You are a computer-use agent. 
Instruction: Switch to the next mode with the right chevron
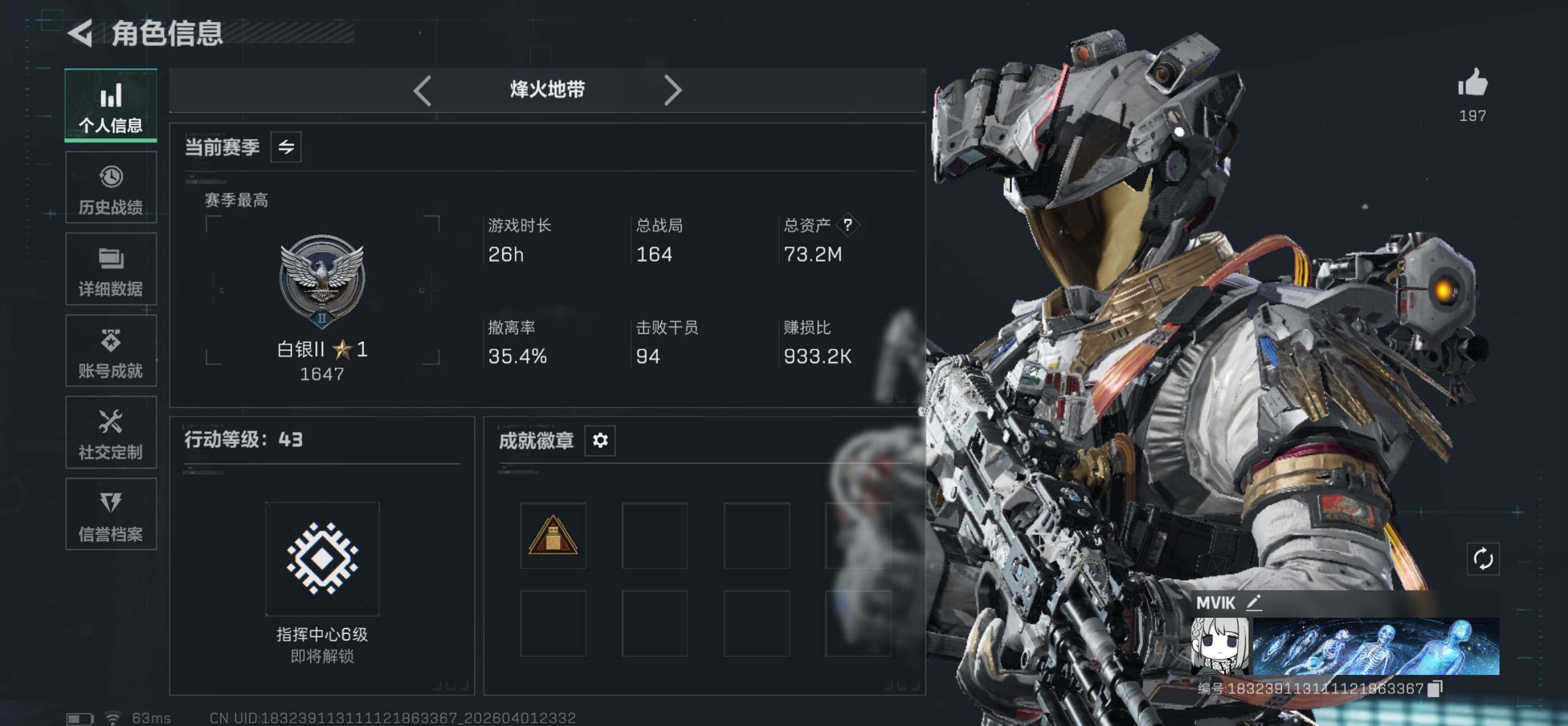point(672,90)
